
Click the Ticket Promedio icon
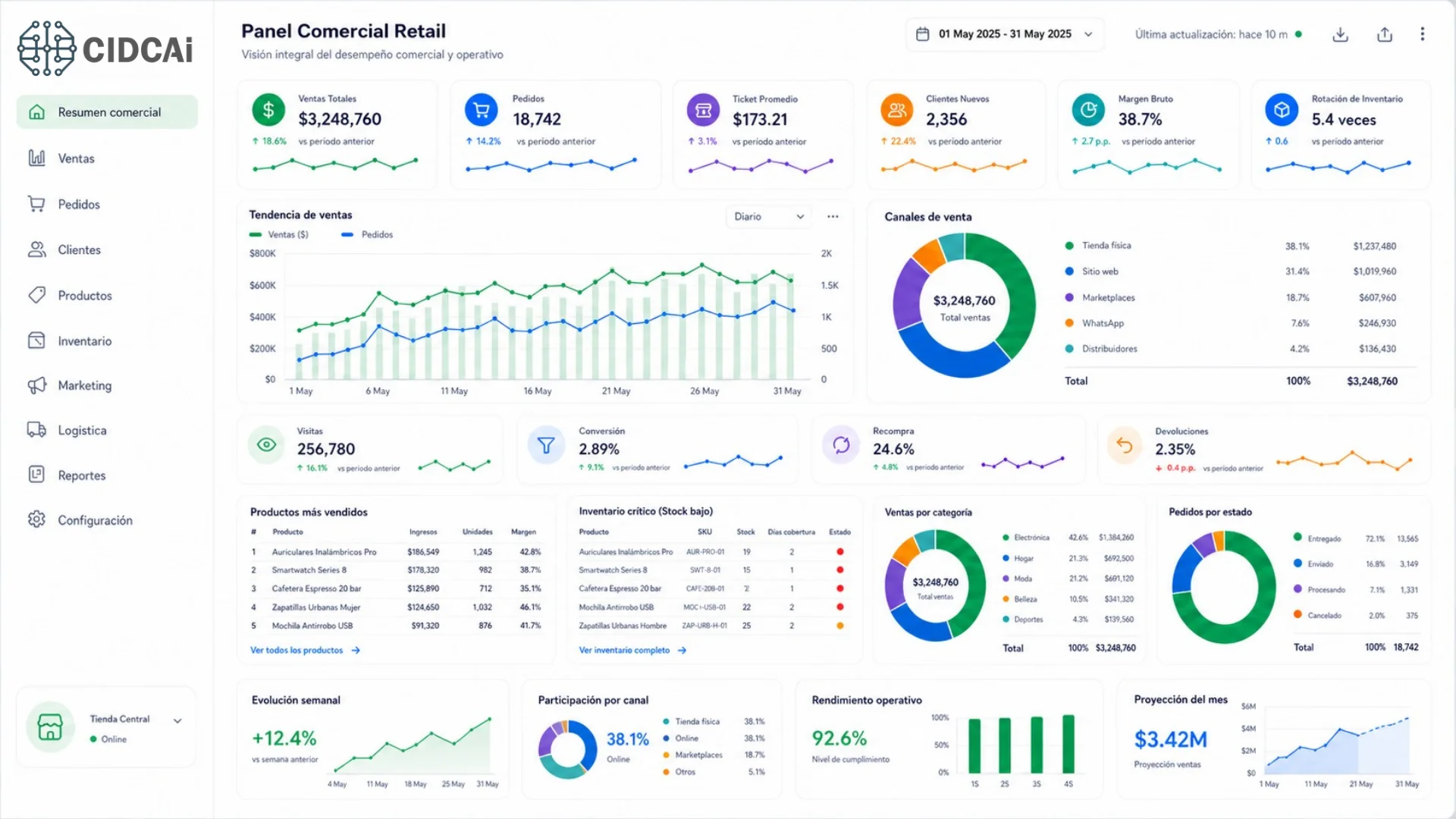click(703, 110)
